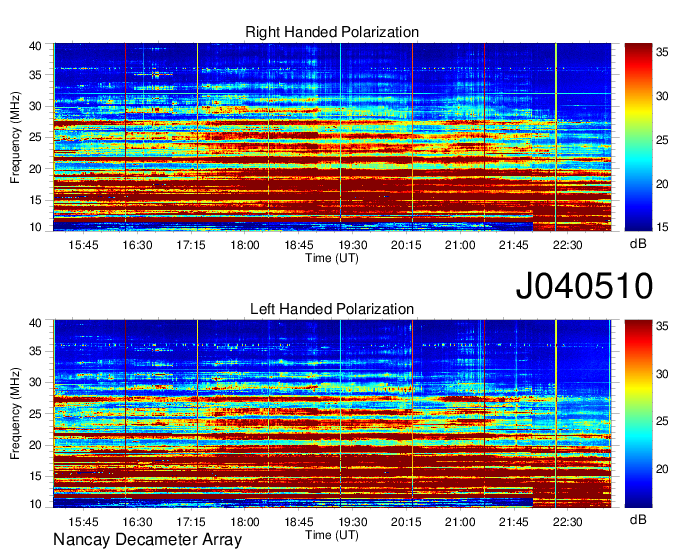This screenshot has height=552, width=680.
Task: Click the 15:45 time tick of Right Handed plot
Action: coord(83,245)
